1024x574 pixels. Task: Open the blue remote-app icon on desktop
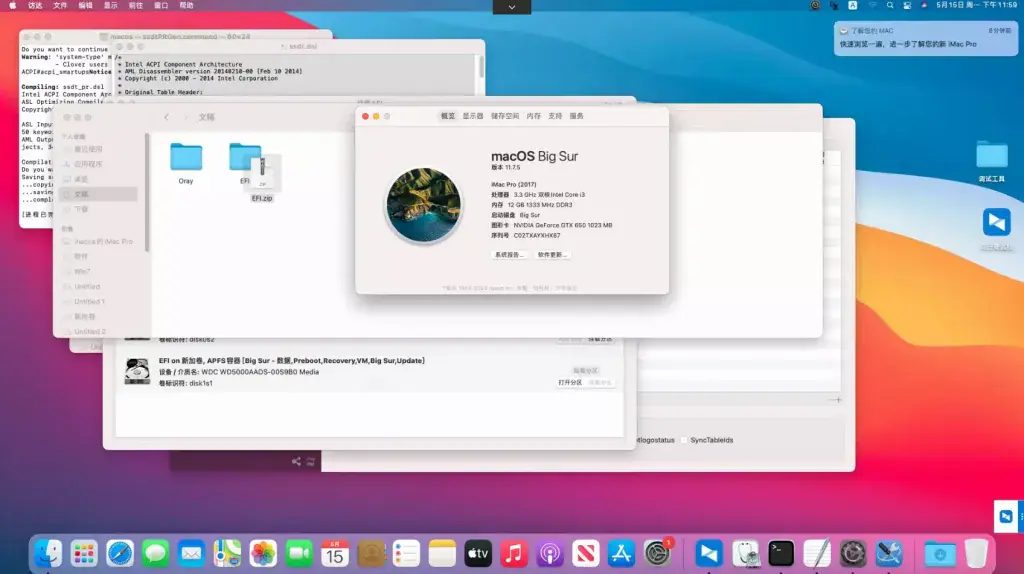click(x=997, y=223)
